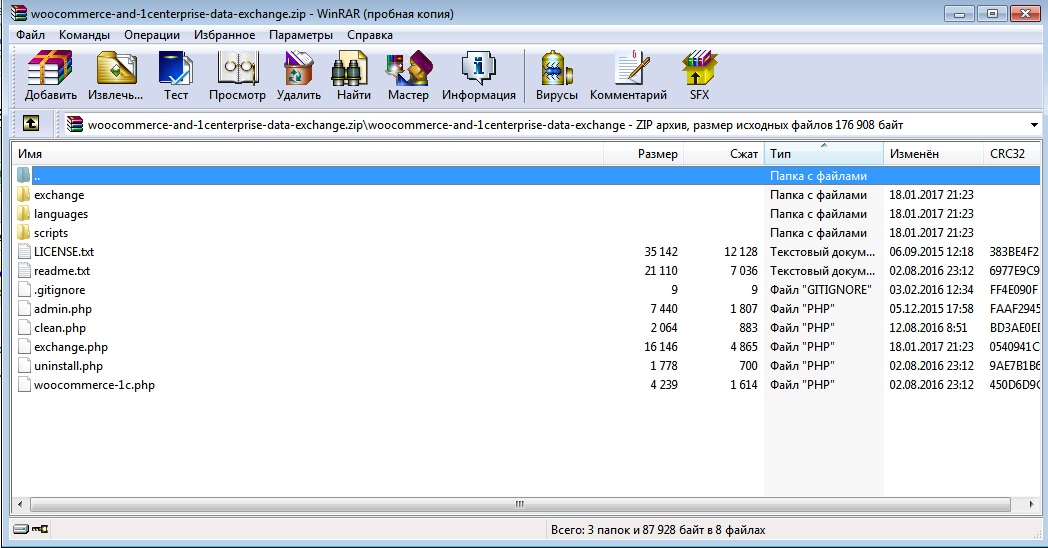Open the Операции menu

point(152,35)
